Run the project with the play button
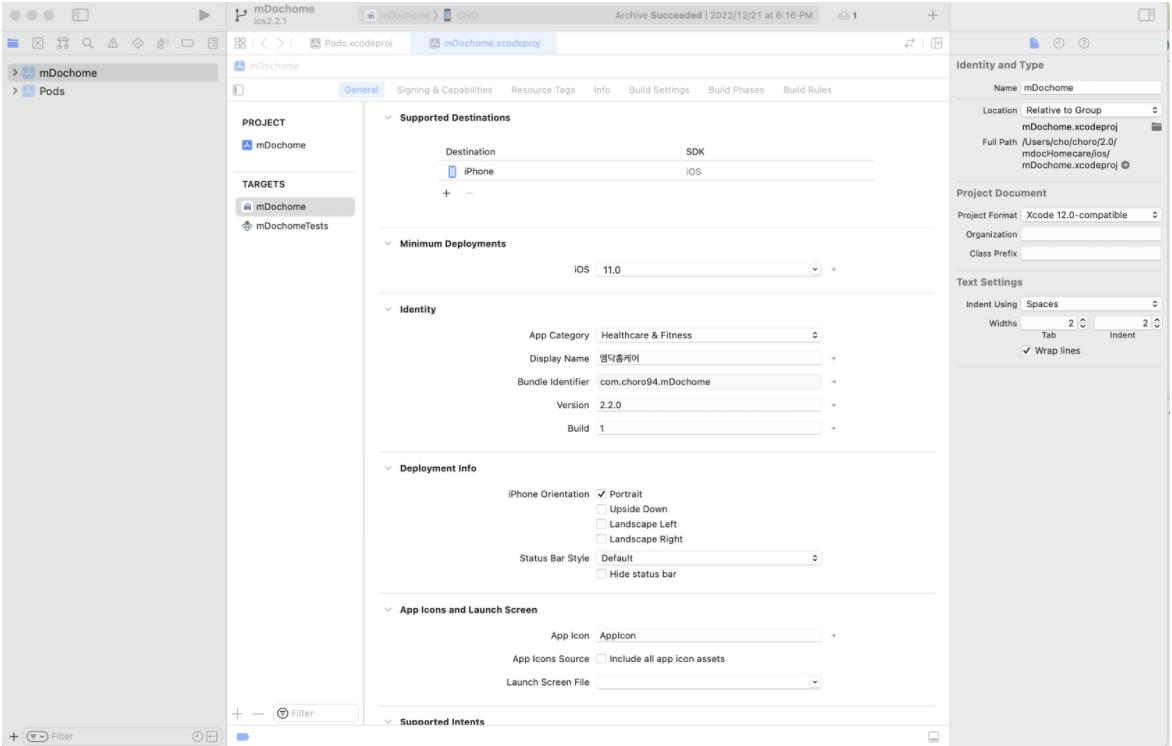The height and width of the screenshot is (746, 1172). tap(204, 15)
